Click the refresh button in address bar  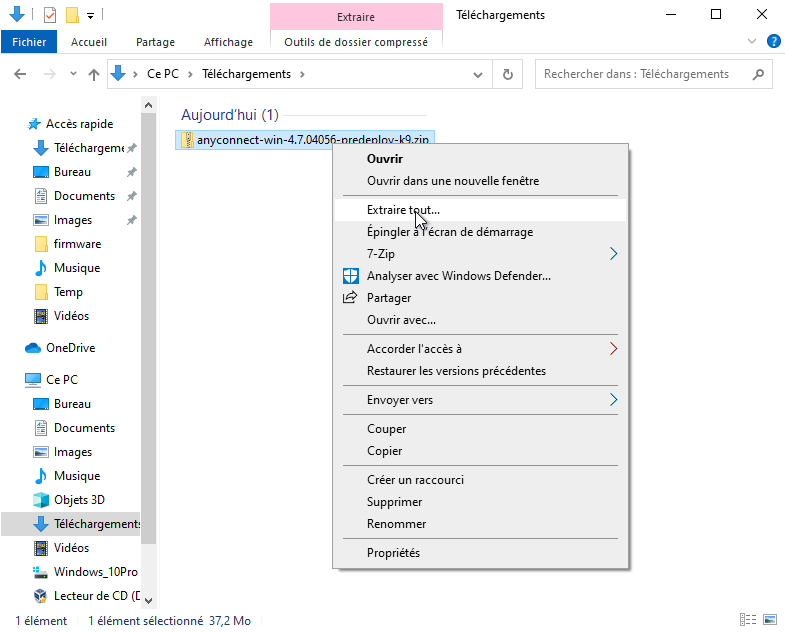point(508,74)
